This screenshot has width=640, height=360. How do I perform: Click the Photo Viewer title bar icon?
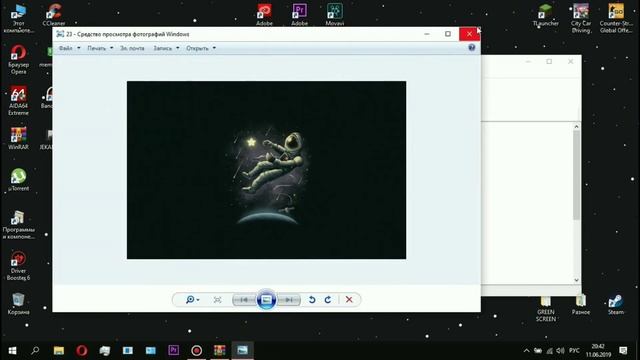(60, 34)
